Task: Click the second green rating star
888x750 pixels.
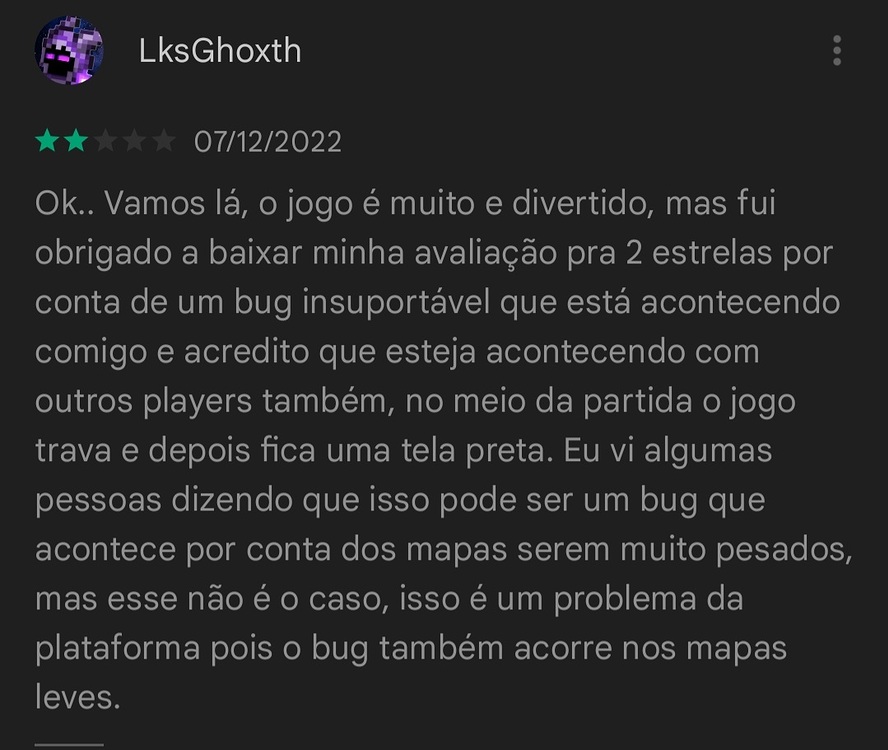Action: coord(76,141)
